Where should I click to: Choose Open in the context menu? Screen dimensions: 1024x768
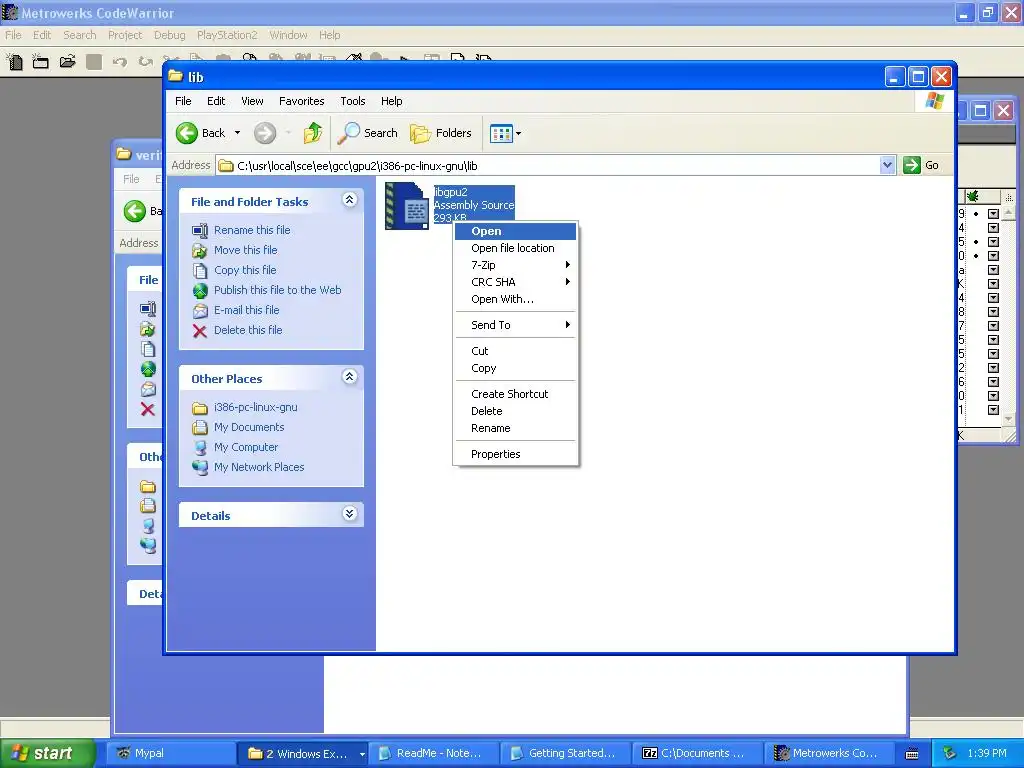tap(515, 231)
